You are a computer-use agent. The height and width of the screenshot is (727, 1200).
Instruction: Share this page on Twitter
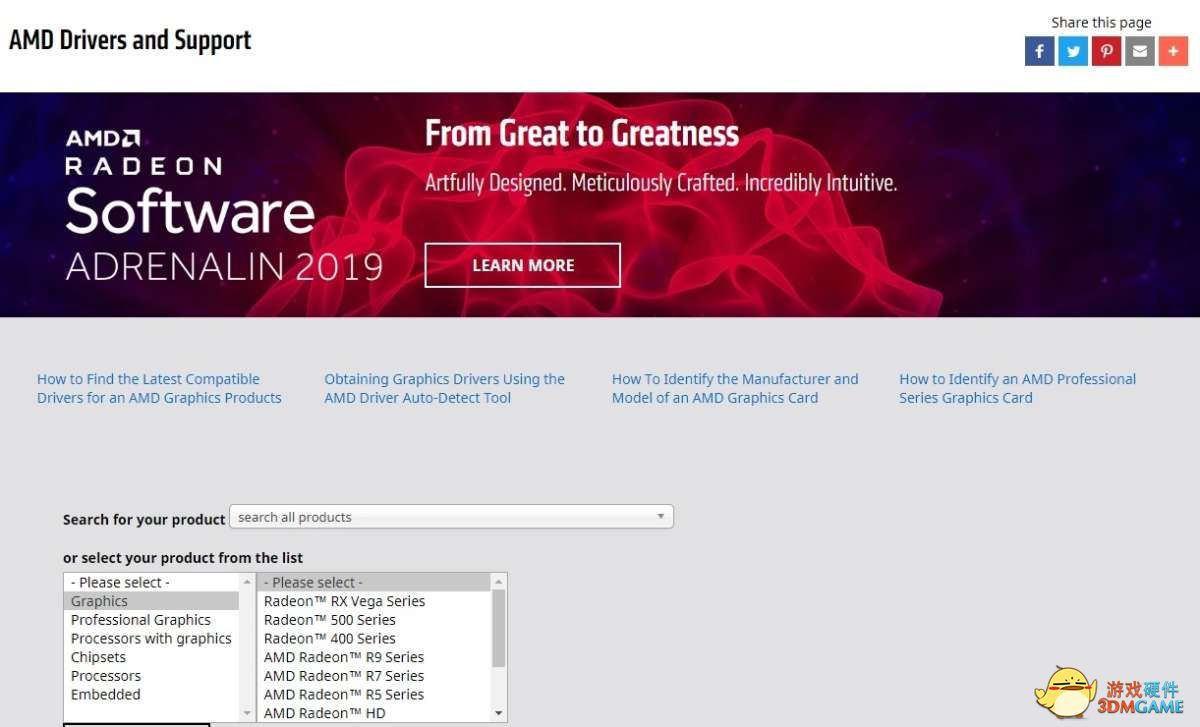[x=1073, y=51]
